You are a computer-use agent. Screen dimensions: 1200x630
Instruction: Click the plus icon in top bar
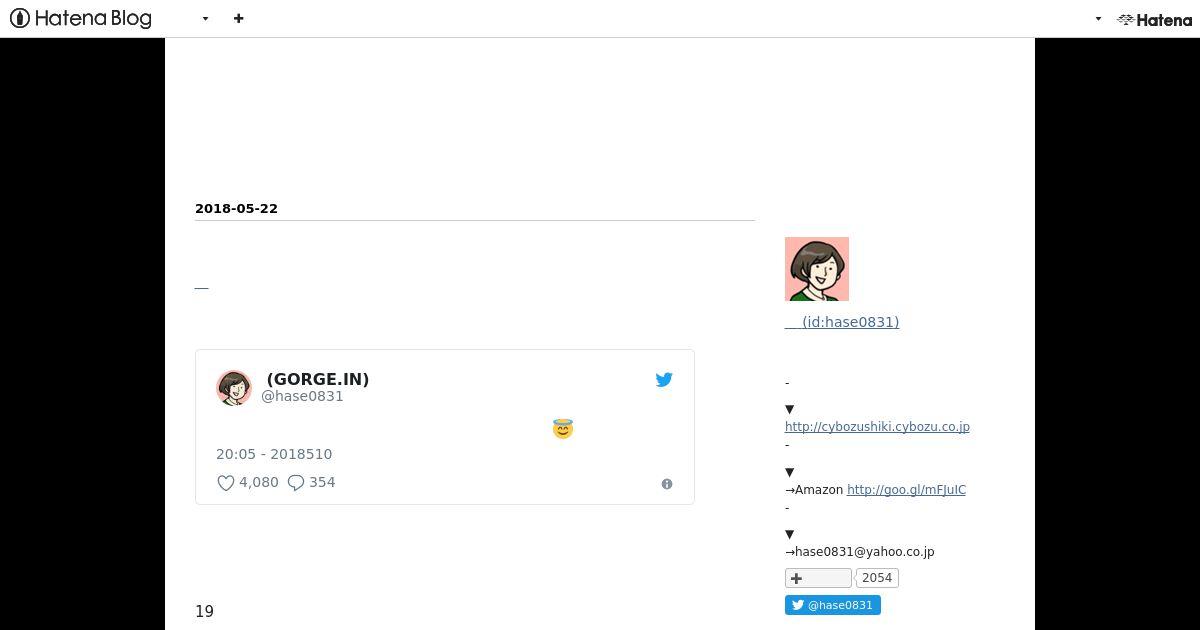click(238, 18)
